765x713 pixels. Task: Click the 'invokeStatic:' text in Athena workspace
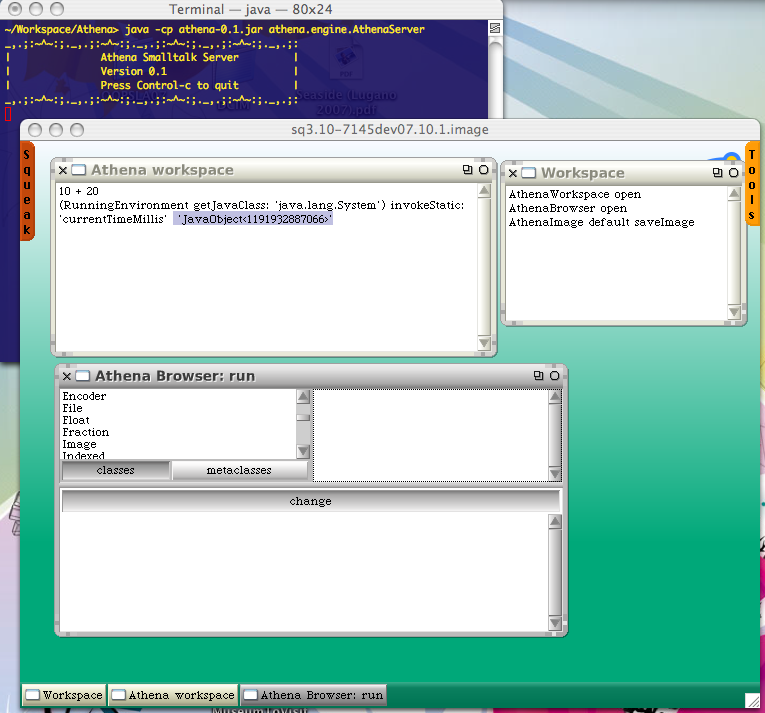click(427, 205)
